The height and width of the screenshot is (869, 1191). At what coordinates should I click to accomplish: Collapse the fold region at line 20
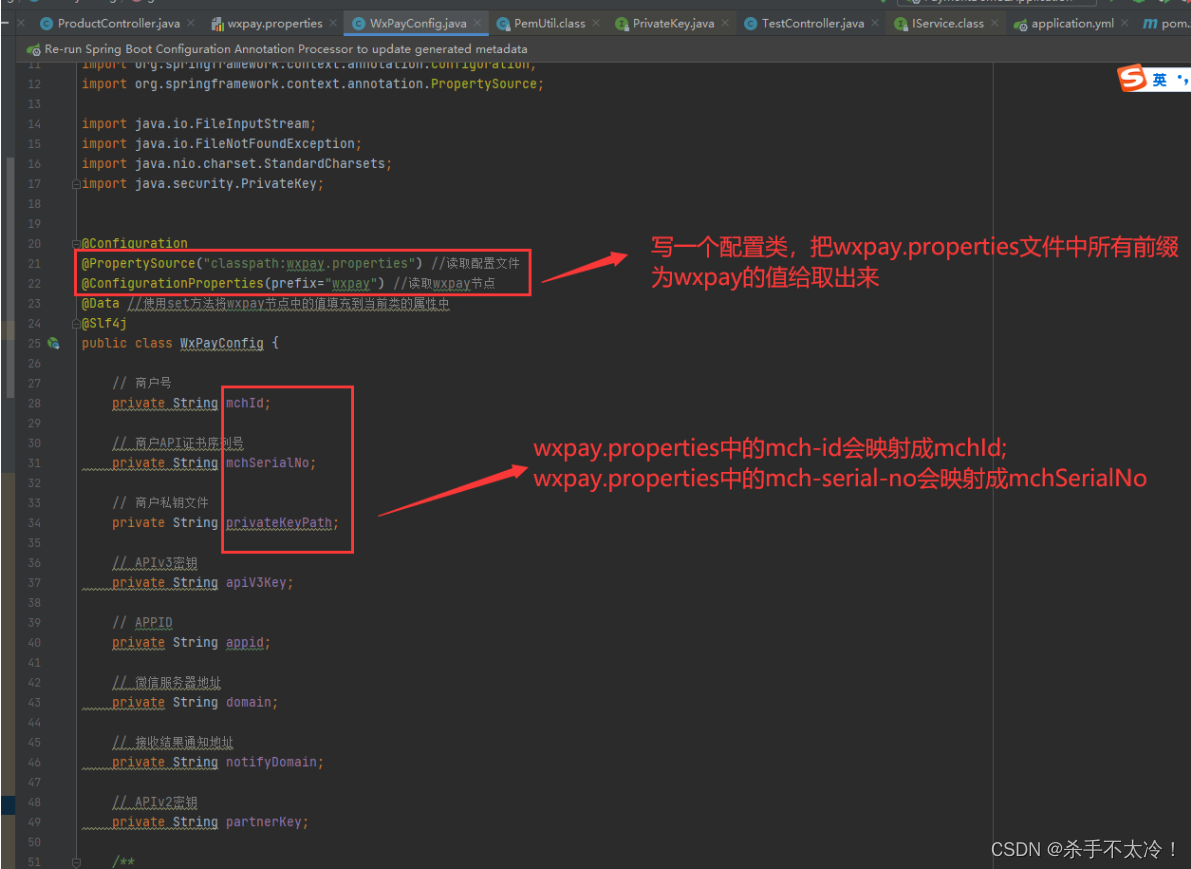[x=75, y=243]
